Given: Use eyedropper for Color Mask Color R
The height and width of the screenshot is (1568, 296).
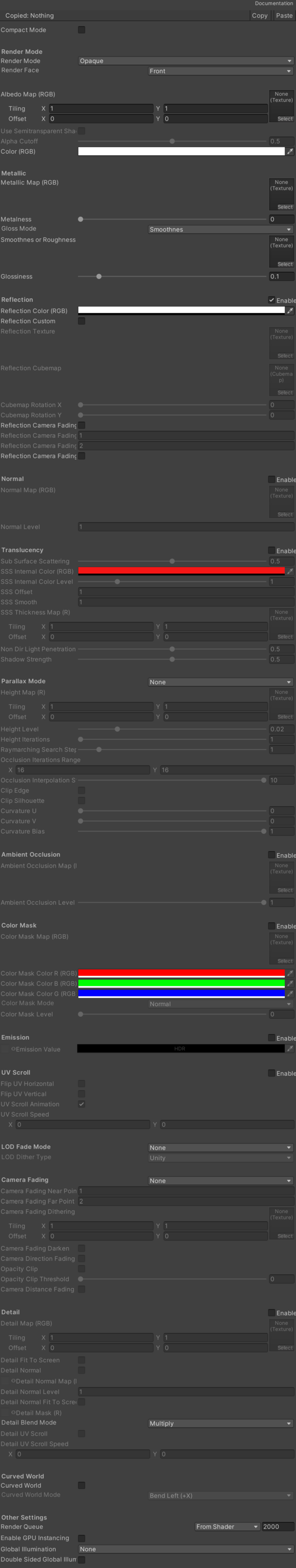Looking at the screenshot, I should [290, 973].
